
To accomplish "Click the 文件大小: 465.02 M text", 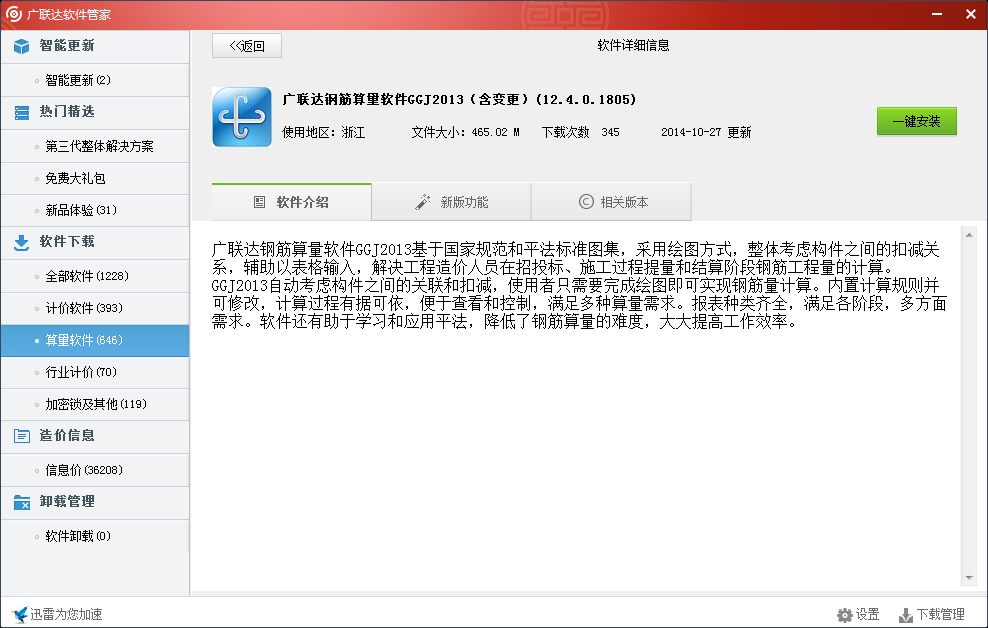I will tap(466, 132).
